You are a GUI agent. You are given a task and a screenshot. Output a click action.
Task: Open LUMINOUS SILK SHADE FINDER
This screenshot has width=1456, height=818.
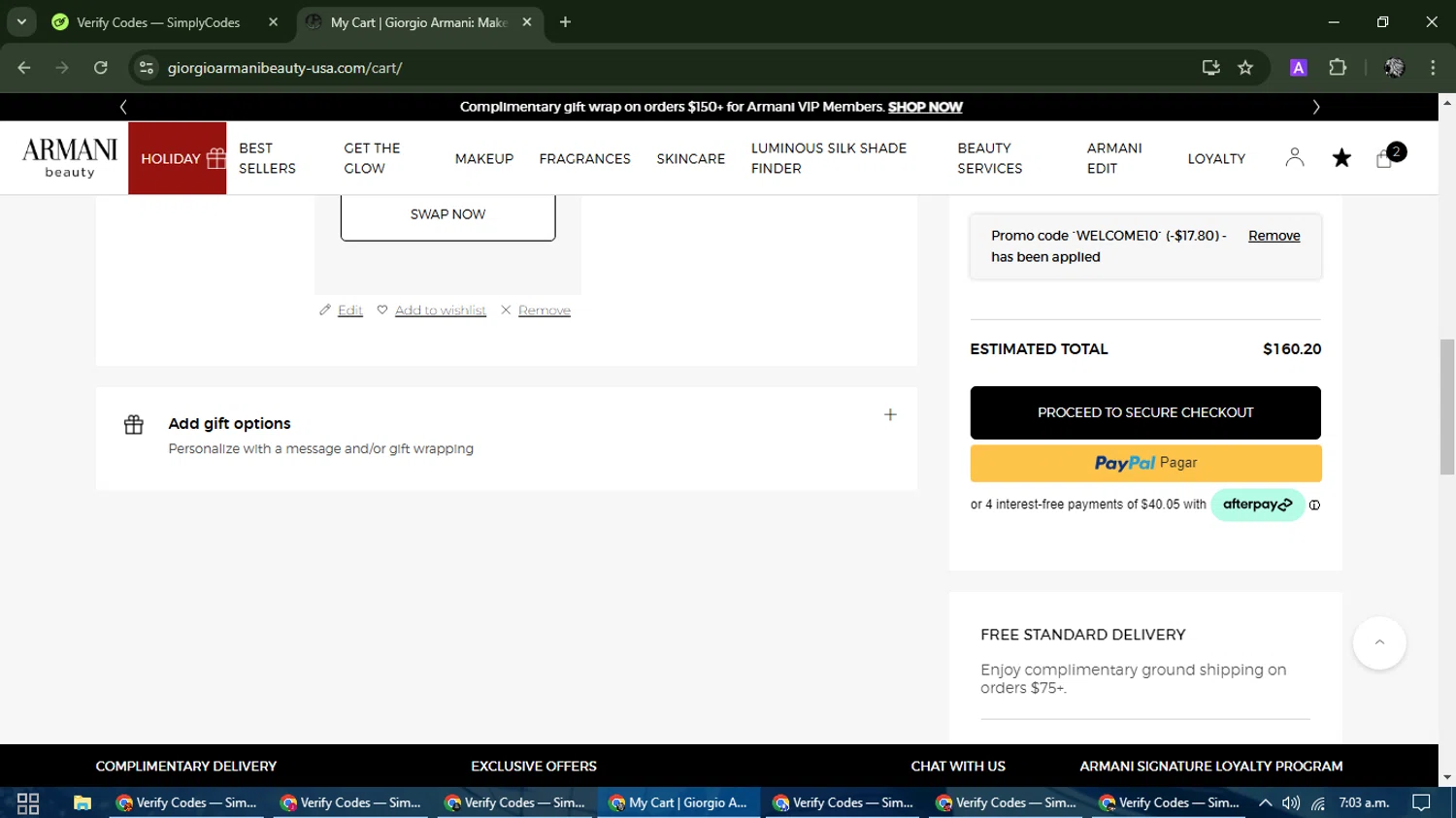click(x=829, y=158)
